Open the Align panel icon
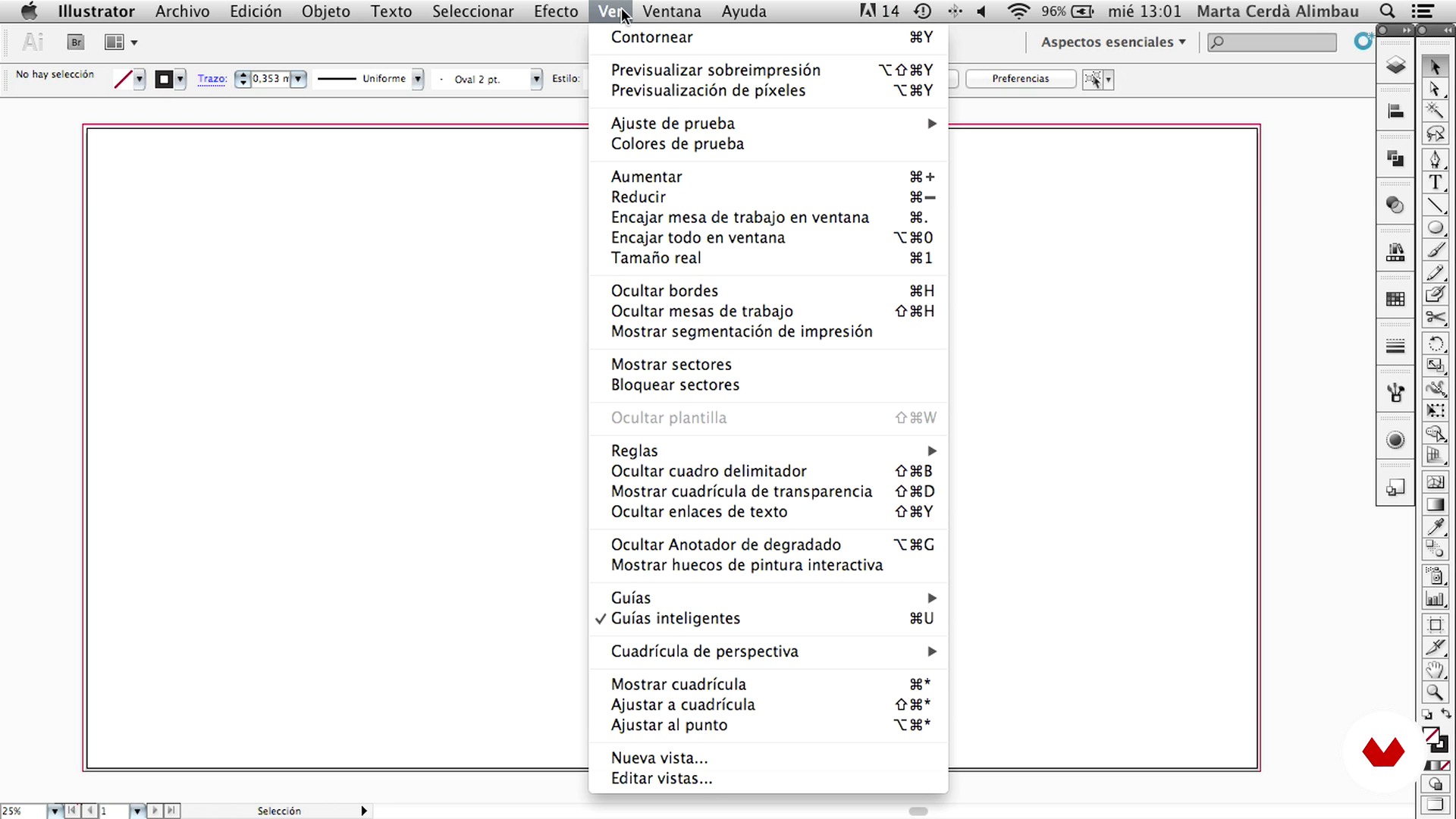The height and width of the screenshot is (819, 1456). (x=1395, y=111)
